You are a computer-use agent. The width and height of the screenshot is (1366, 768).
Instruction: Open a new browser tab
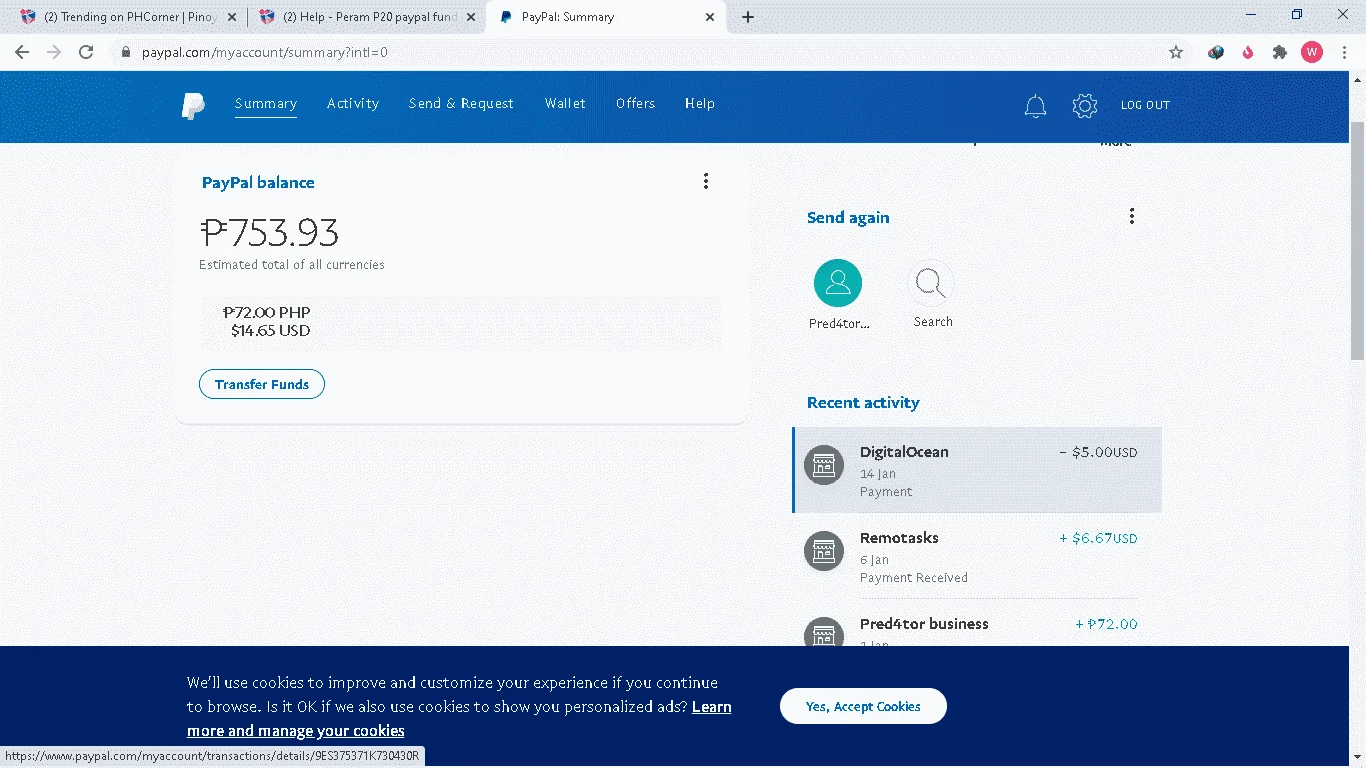[x=748, y=17]
